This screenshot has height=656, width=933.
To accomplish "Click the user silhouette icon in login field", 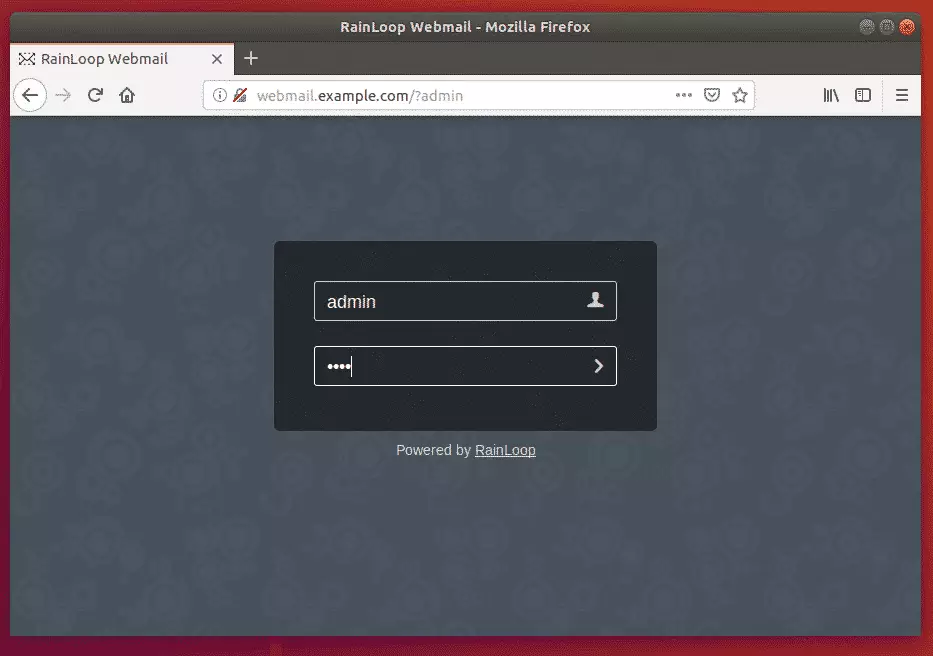I will [595, 300].
